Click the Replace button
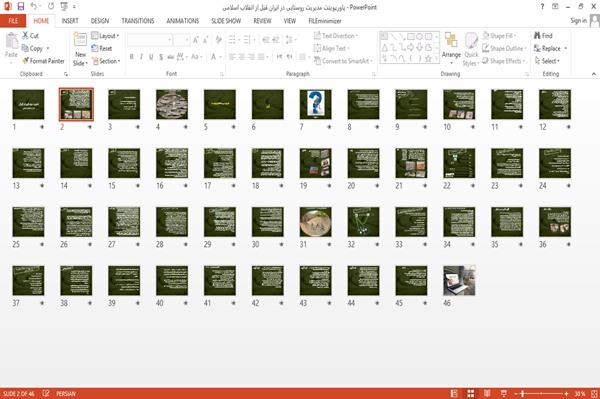 tap(551, 48)
